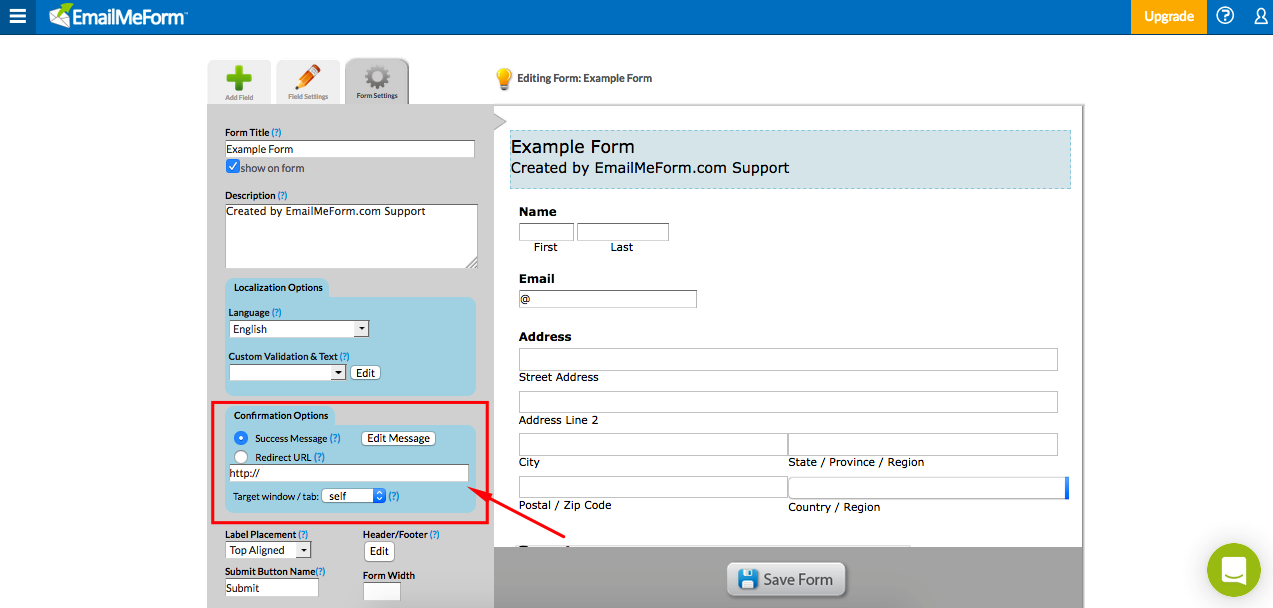The image size is (1273, 608).
Task: Select the Success Message radio button
Action: [x=241, y=438]
